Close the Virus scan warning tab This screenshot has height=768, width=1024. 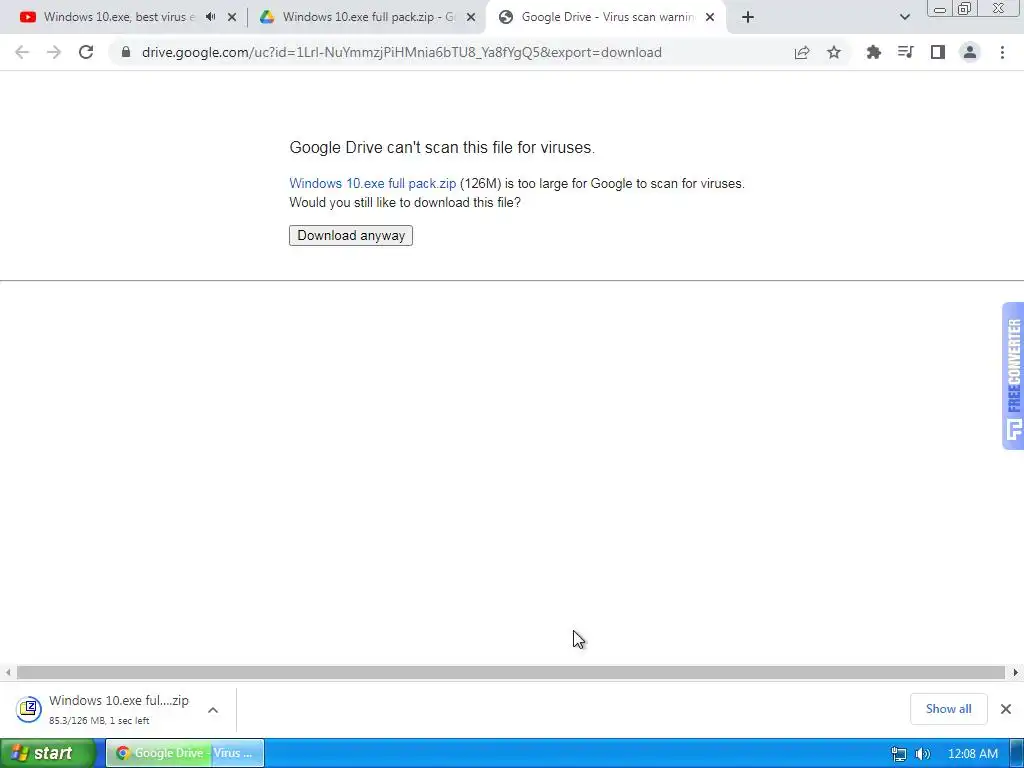[x=710, y=17]
